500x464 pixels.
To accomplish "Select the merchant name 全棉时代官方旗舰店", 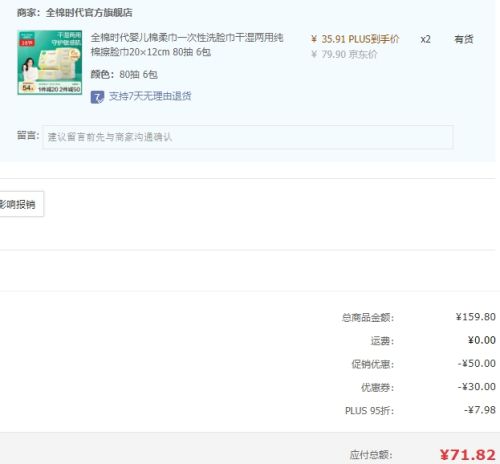I will tap(89, 13).
